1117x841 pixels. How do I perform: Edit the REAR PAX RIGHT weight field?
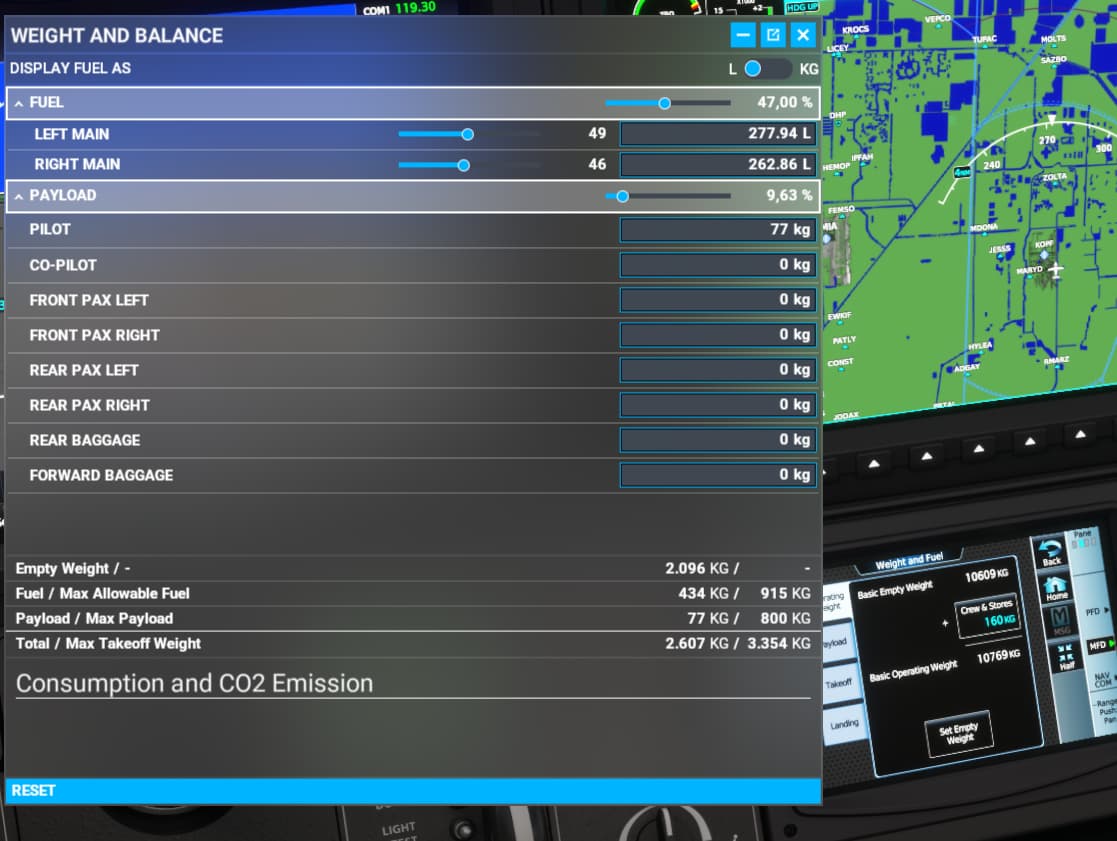click(718, 404)
